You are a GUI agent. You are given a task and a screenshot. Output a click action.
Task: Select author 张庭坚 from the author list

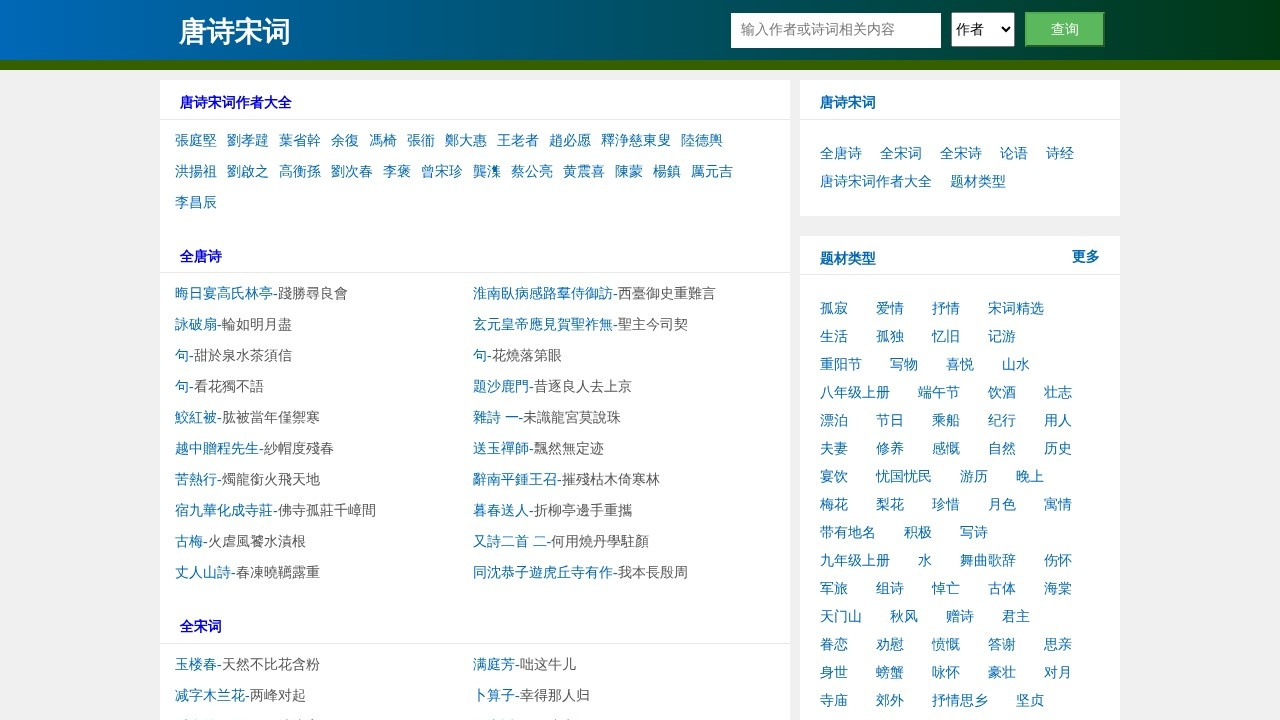195,140
